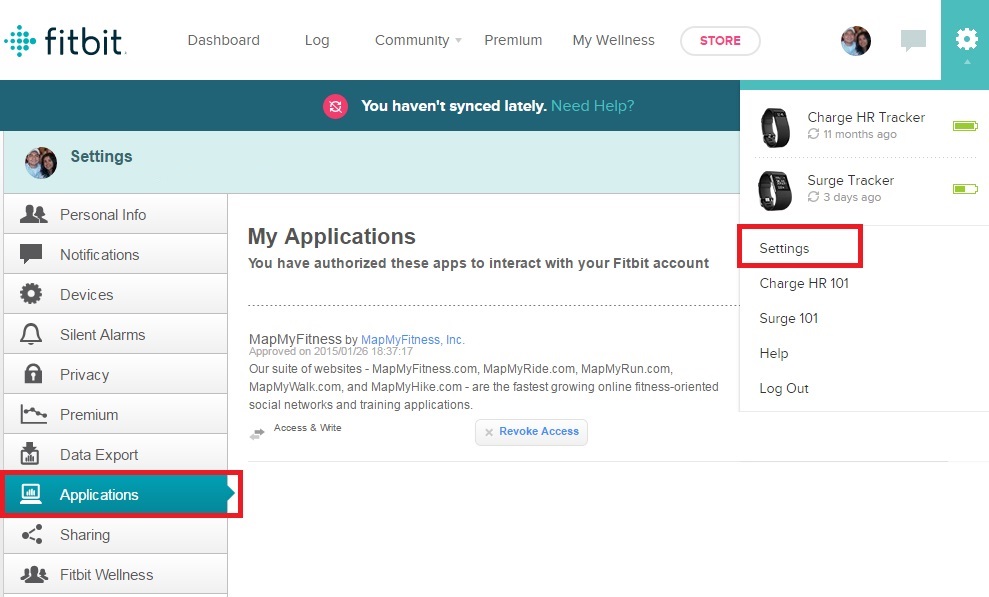This screenshot has height=597, width=989.
Task: Click the Silent Alarms bell icon
Action: point(31,334)
